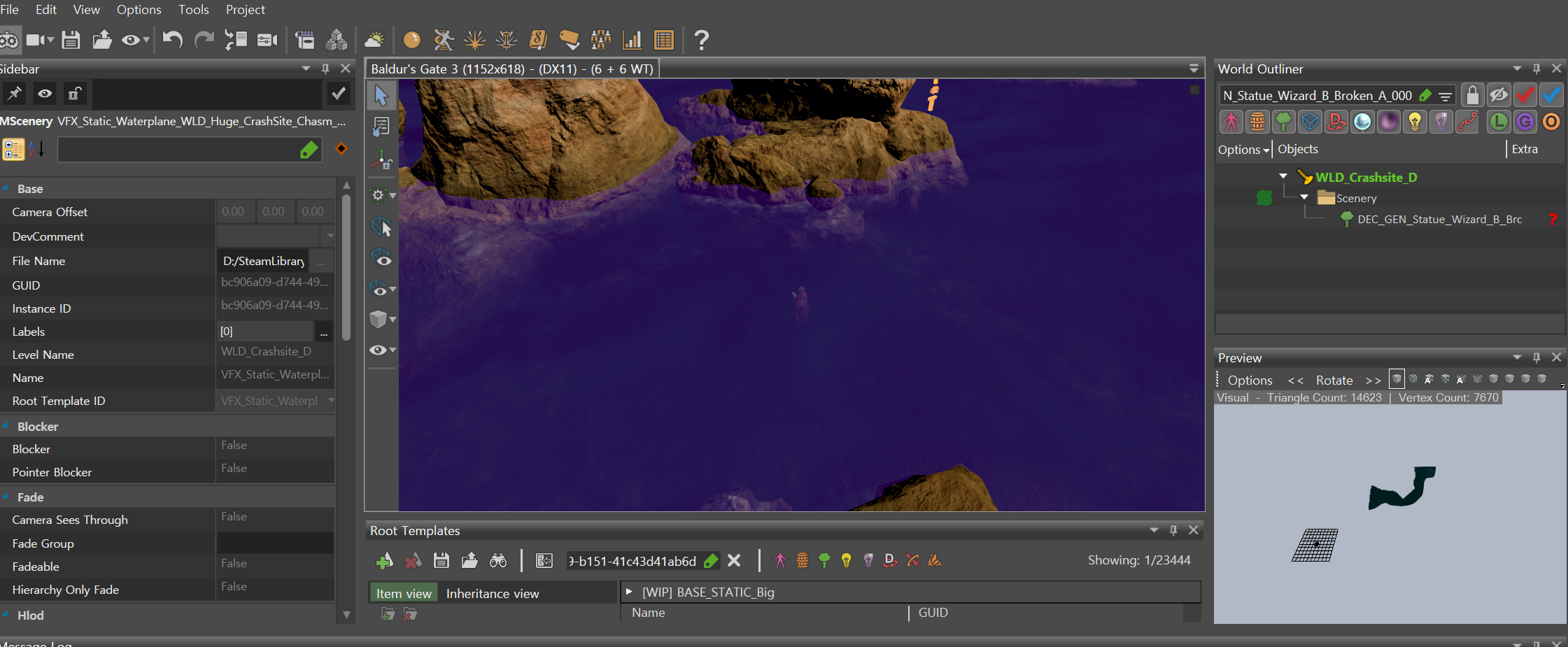The height and width of the screenshot is (647, 1568).
Task: Clear Root Templates search with X button
Action: point(734,560)
